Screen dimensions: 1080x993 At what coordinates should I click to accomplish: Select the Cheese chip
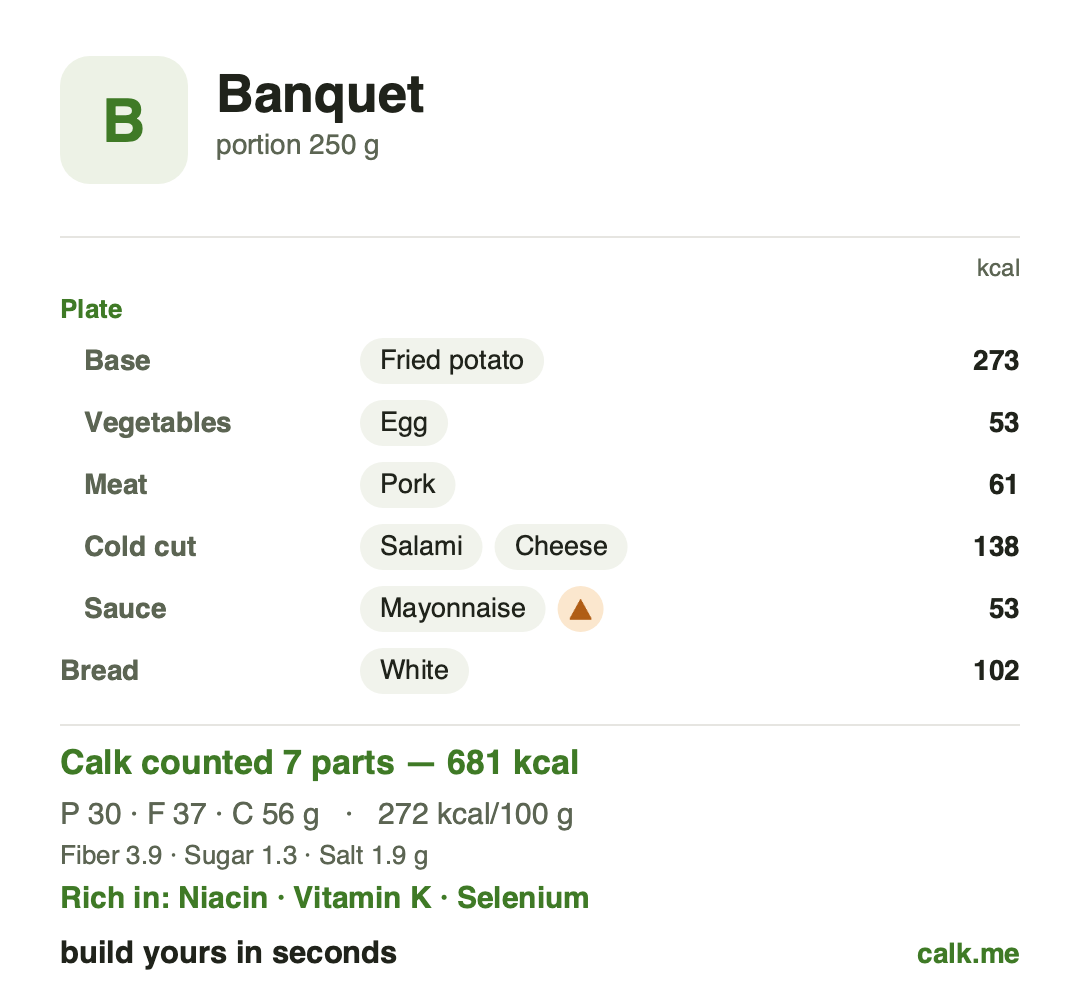tap(561, 547)
